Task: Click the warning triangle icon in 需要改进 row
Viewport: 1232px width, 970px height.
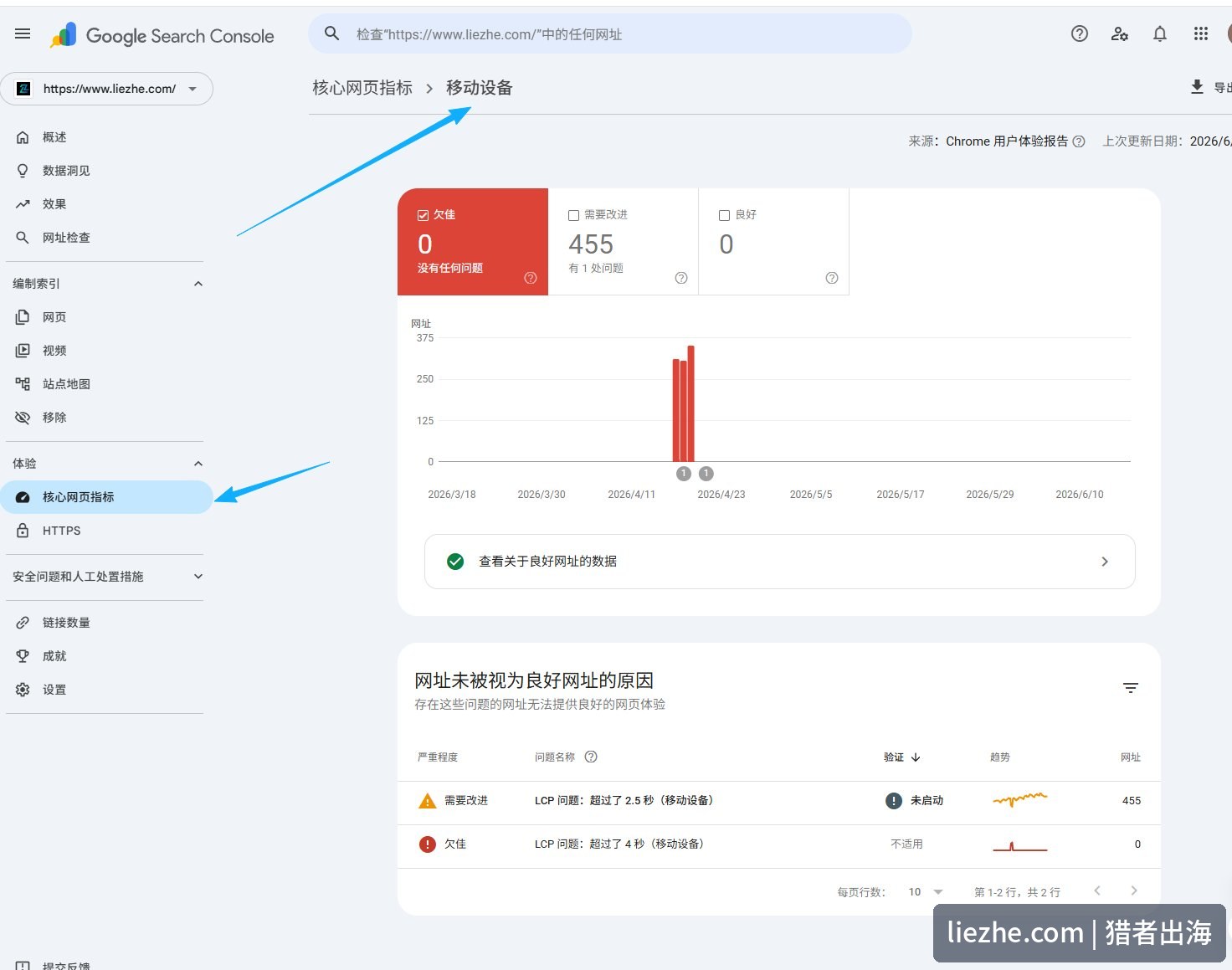Action: pyautogui.click(x=428, y=801)
